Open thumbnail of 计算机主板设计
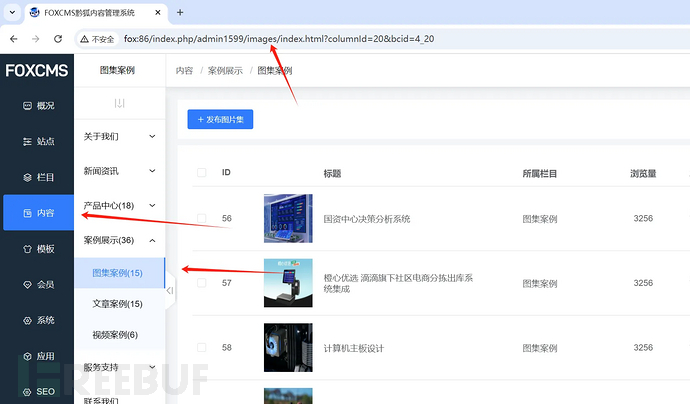690x404 pixels. coord(288,348)
